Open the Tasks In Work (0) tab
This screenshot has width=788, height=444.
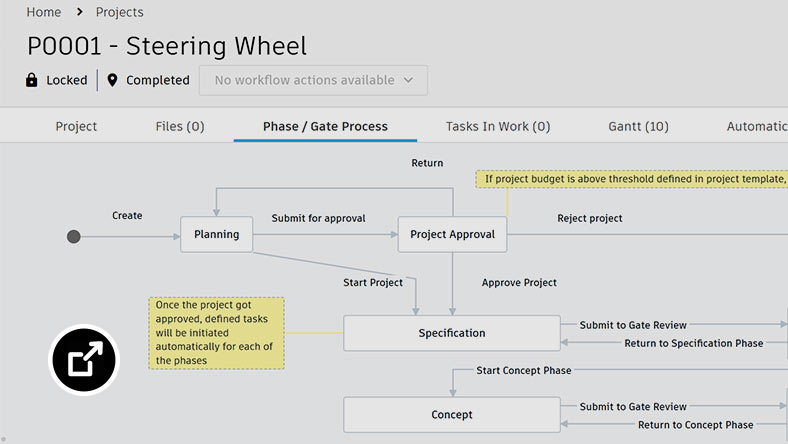coord(498,126)
